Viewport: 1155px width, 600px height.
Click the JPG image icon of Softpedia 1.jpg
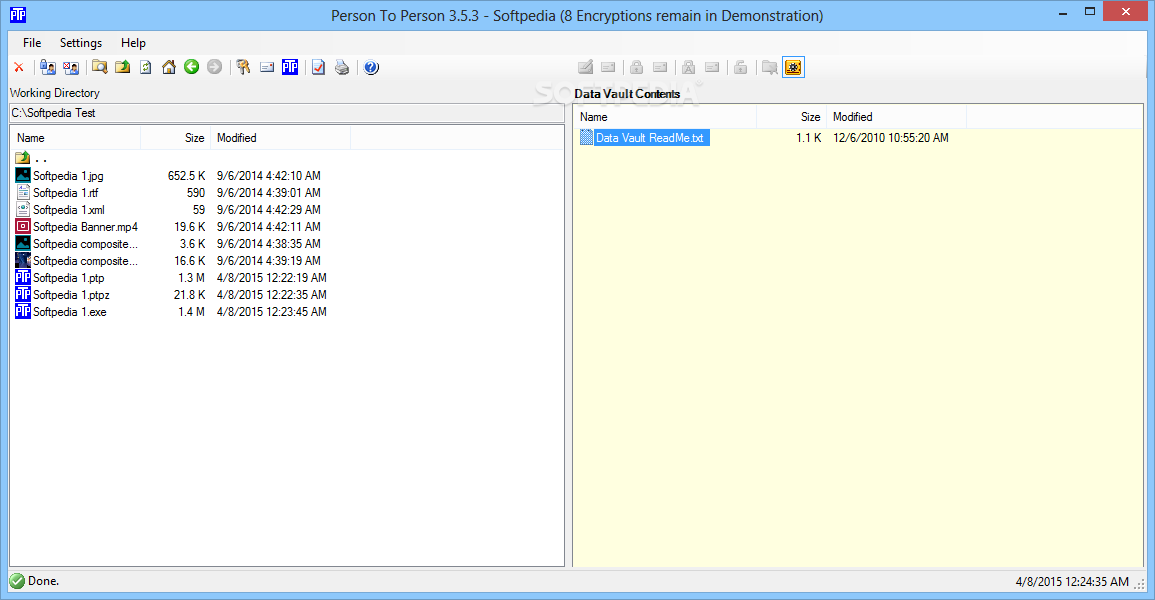23,175
